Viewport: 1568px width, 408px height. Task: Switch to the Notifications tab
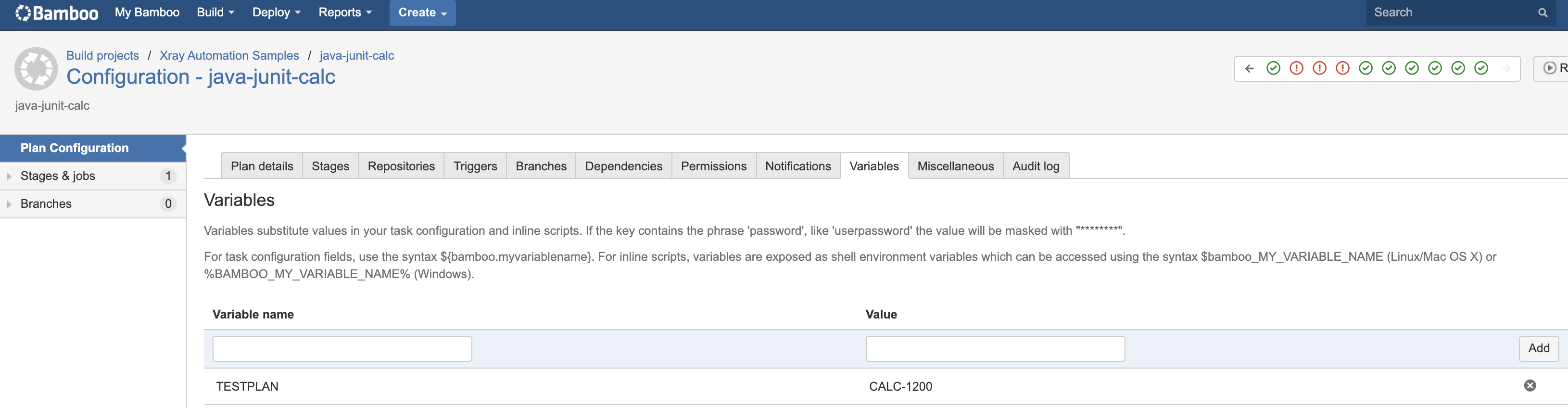(x=798, y=166)
